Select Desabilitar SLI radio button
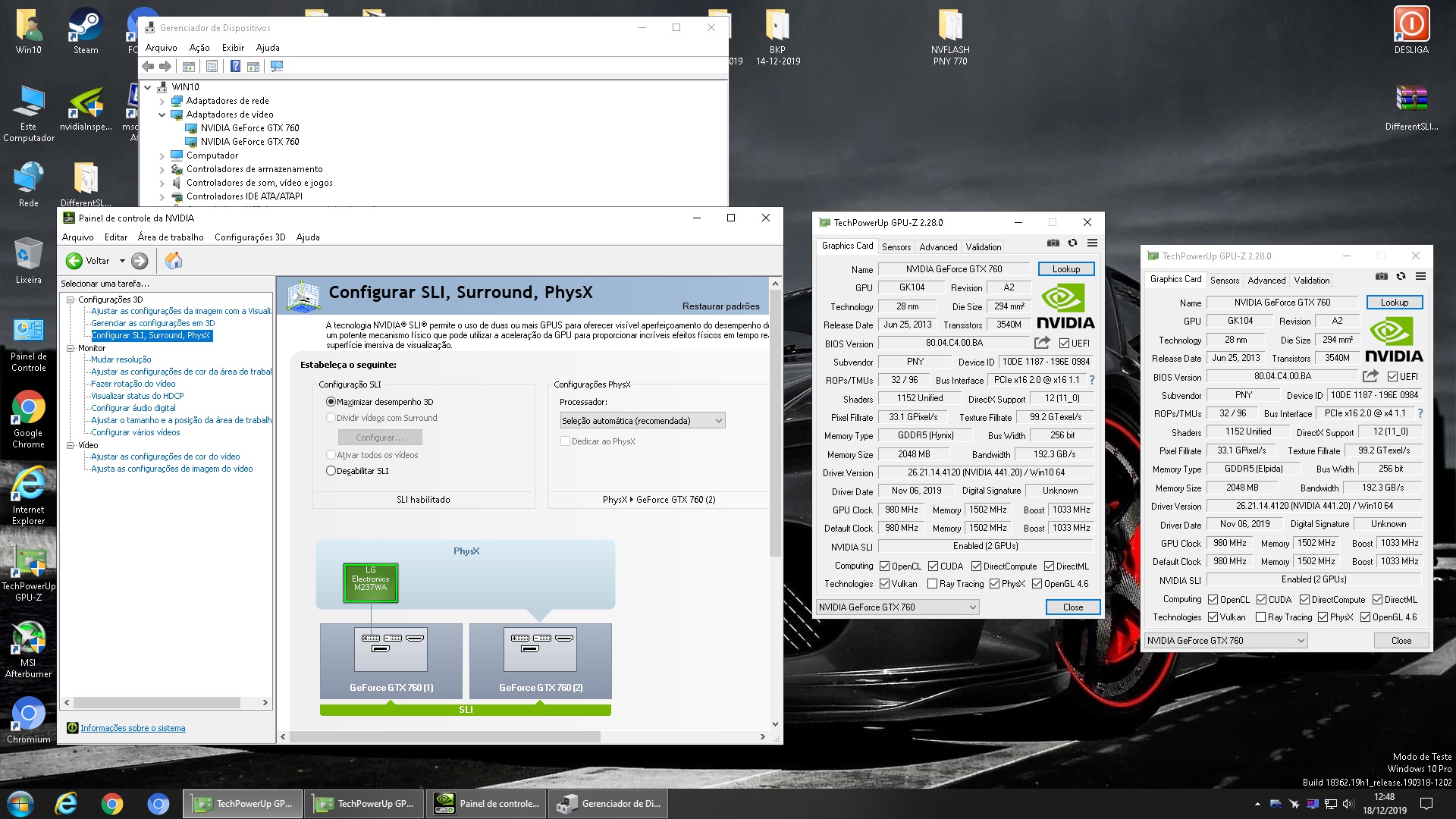Viewport: 1456px width, 819px height. tap(331, 471)
